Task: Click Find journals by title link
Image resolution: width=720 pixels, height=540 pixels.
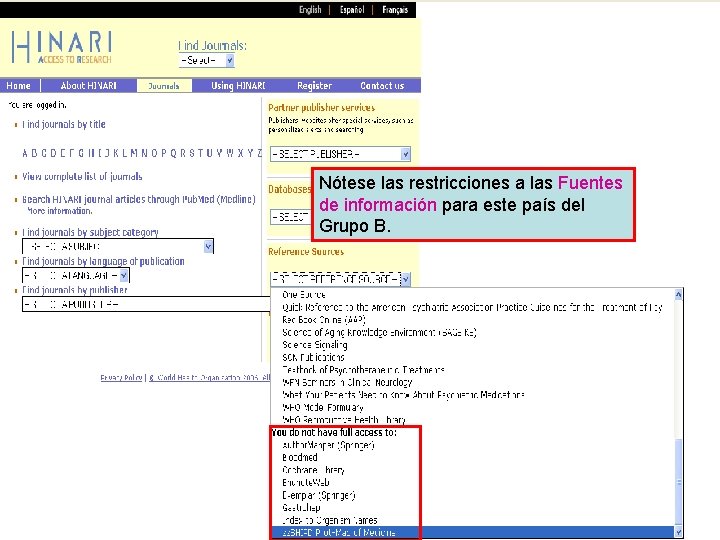Action: tap(64, 124)
